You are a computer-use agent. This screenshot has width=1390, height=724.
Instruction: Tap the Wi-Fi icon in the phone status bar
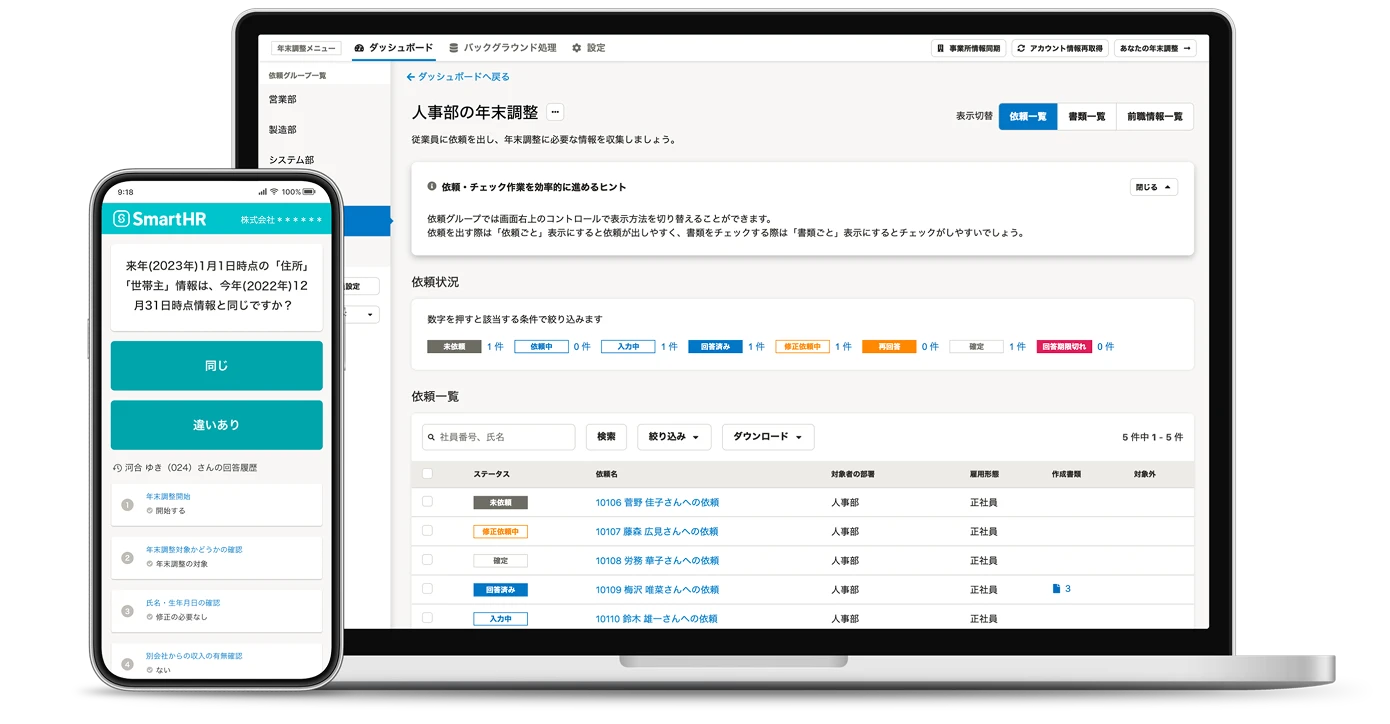[274, 191]
